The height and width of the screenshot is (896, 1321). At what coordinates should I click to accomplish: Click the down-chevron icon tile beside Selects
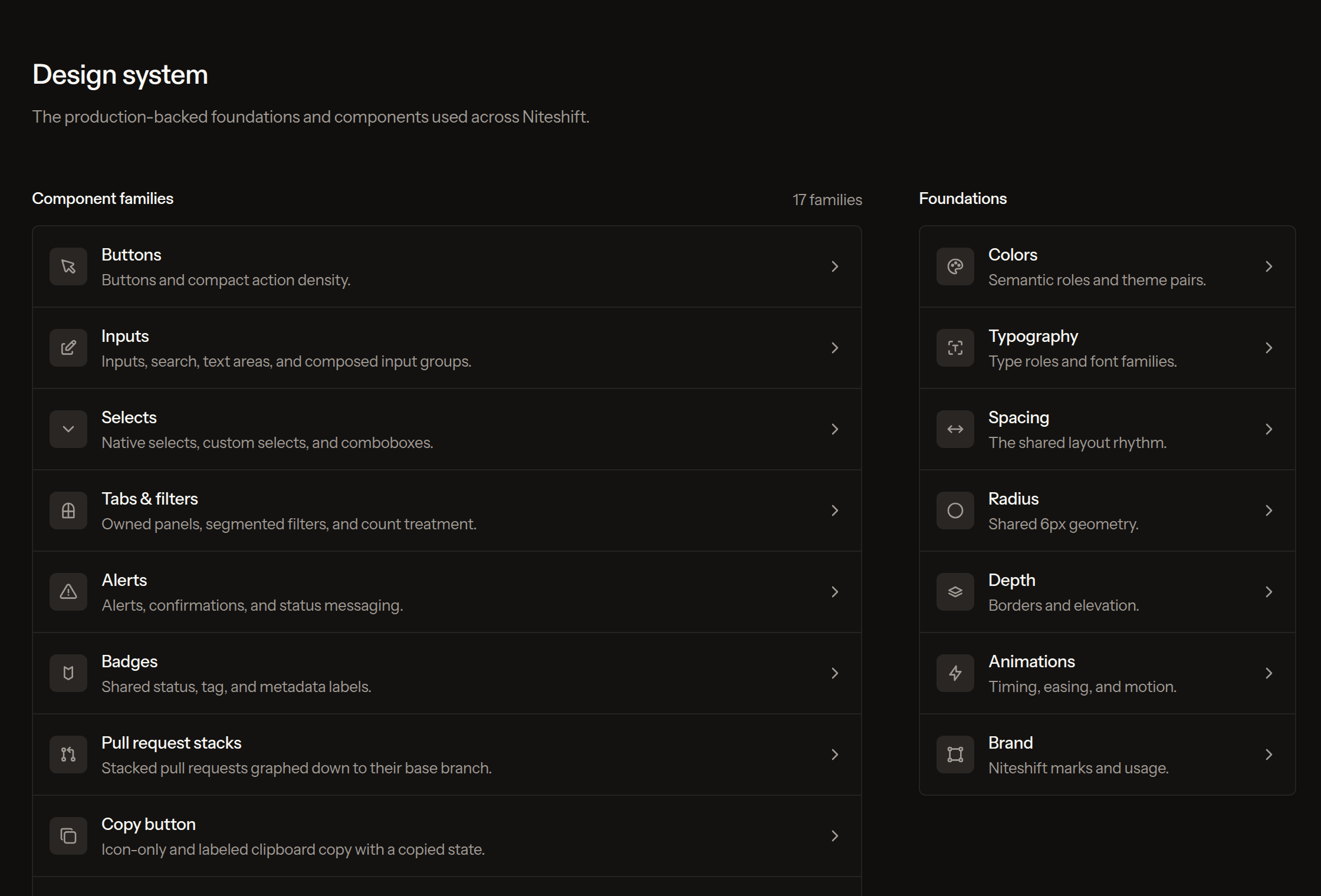click(x=68, y=429)
